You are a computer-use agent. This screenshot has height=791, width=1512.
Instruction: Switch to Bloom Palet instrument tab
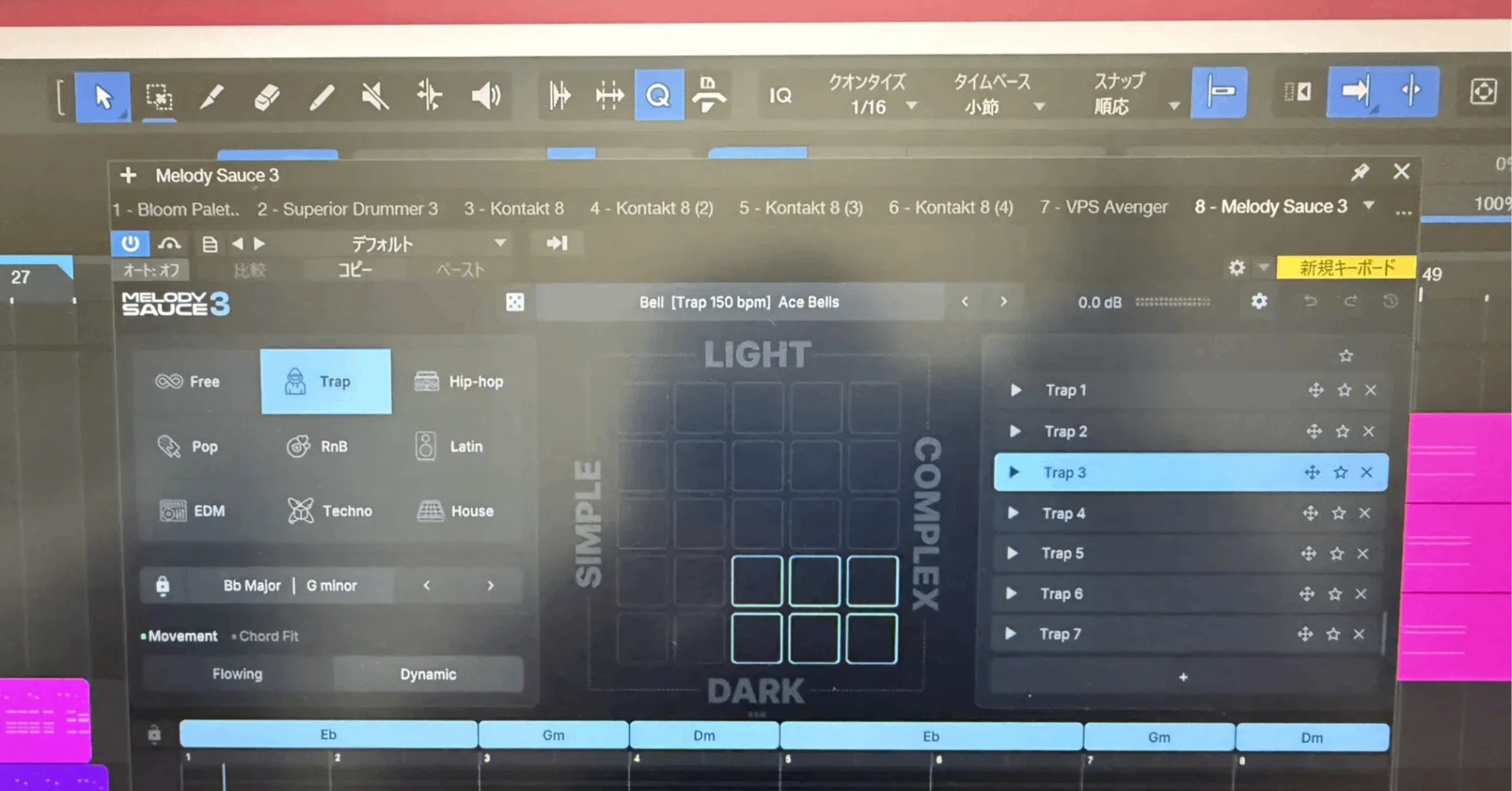tap(176, 210)
